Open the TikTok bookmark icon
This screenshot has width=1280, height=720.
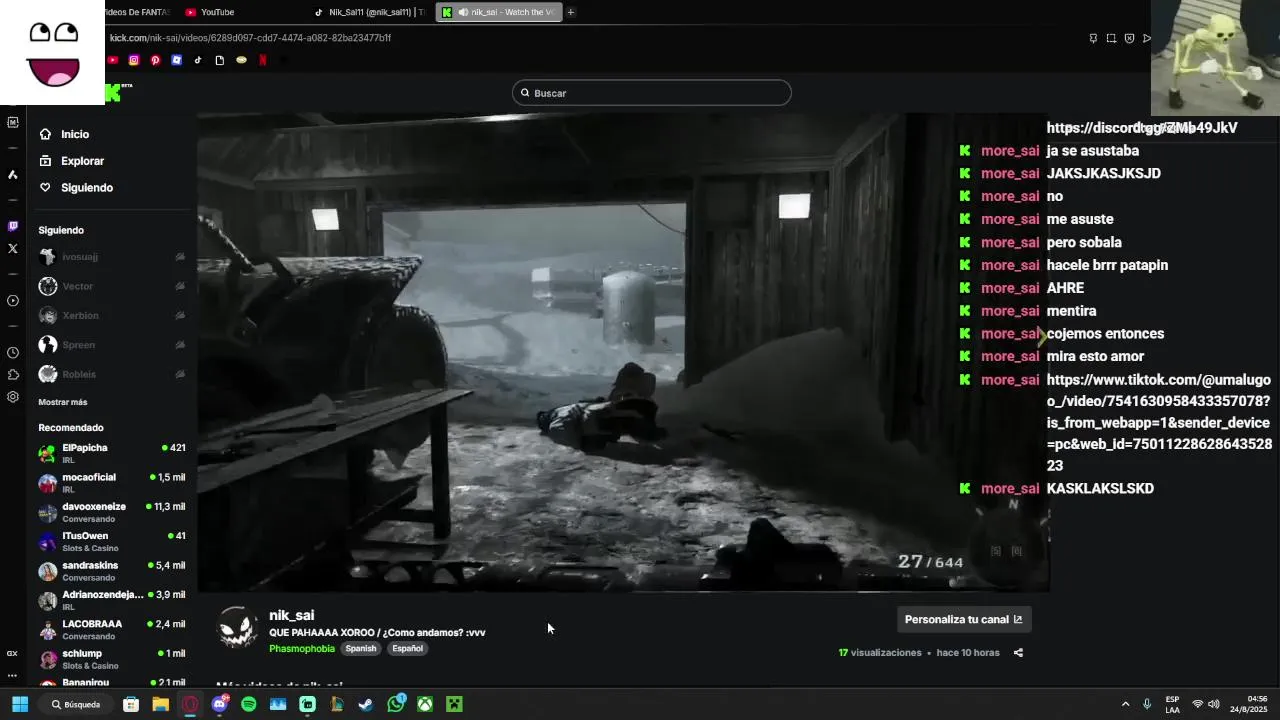pos(198,60)
